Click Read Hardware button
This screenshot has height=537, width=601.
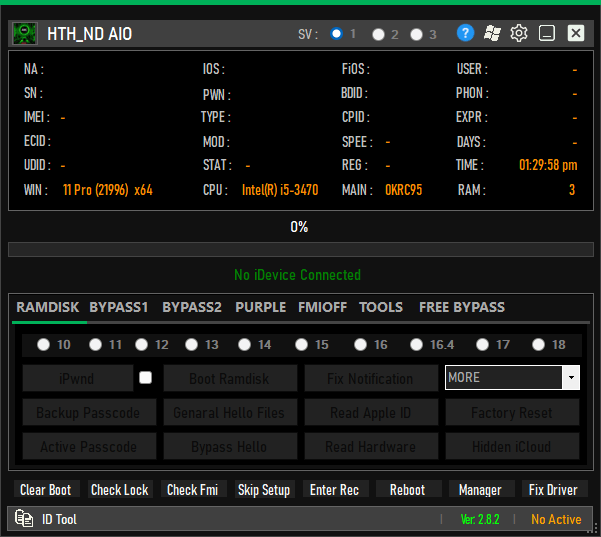(371, 446)
